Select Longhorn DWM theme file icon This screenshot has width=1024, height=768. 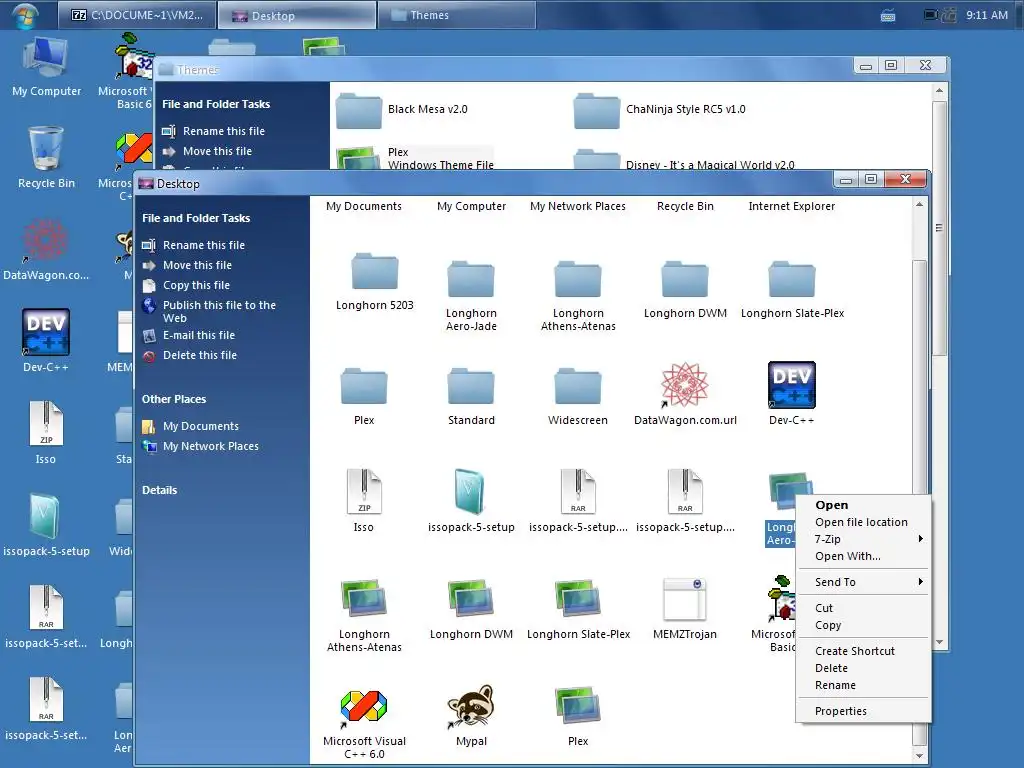coord(471,598)
